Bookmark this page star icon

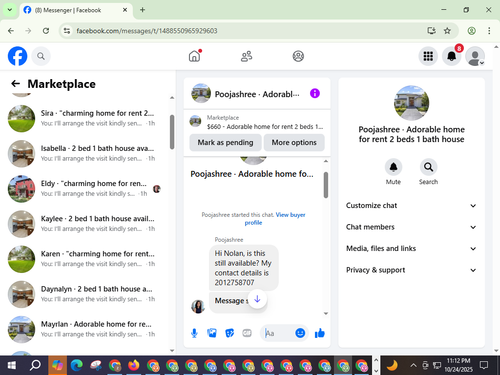pos(447,31)
